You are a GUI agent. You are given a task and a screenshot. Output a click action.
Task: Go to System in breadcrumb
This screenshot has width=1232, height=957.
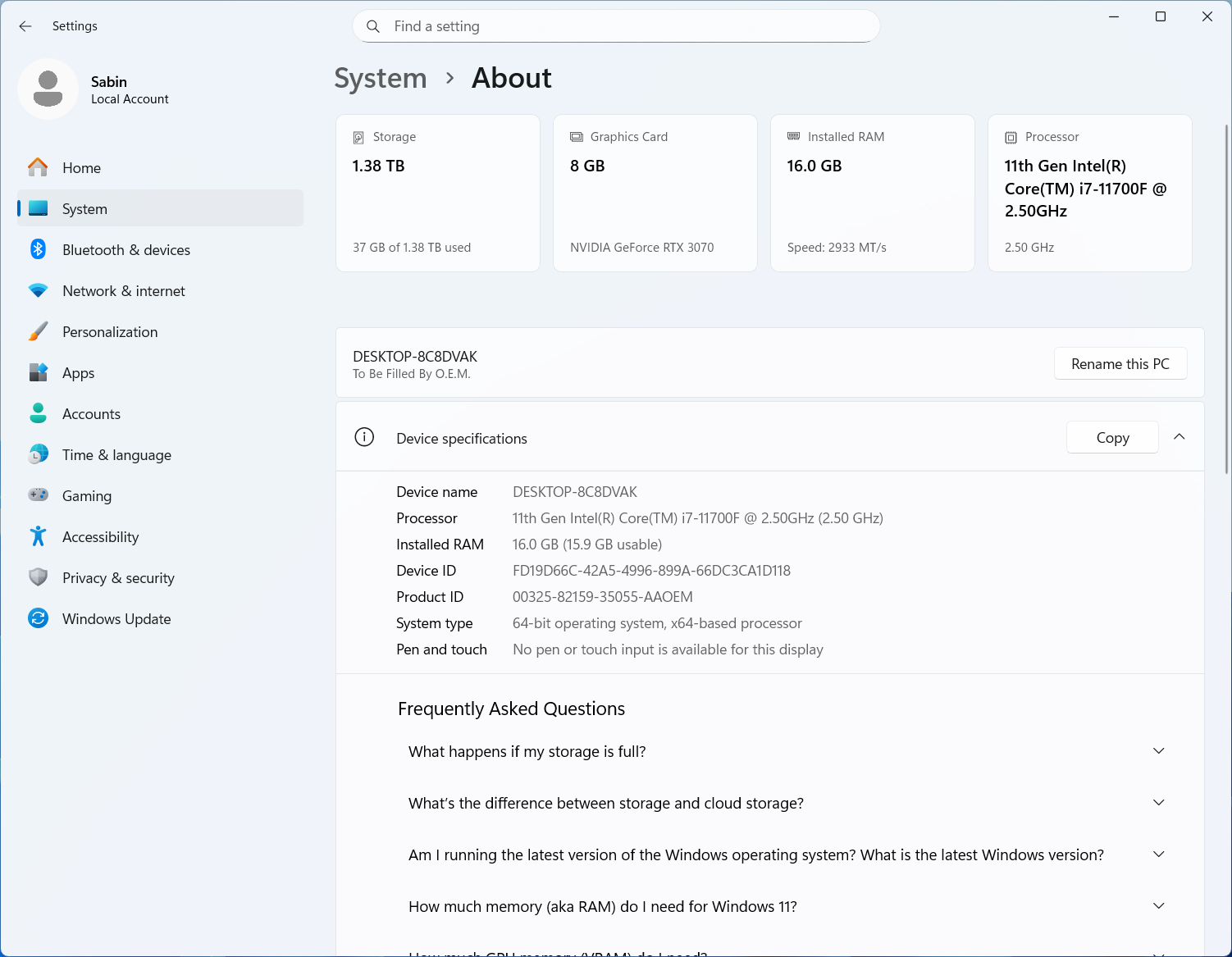tap(381, 79)
